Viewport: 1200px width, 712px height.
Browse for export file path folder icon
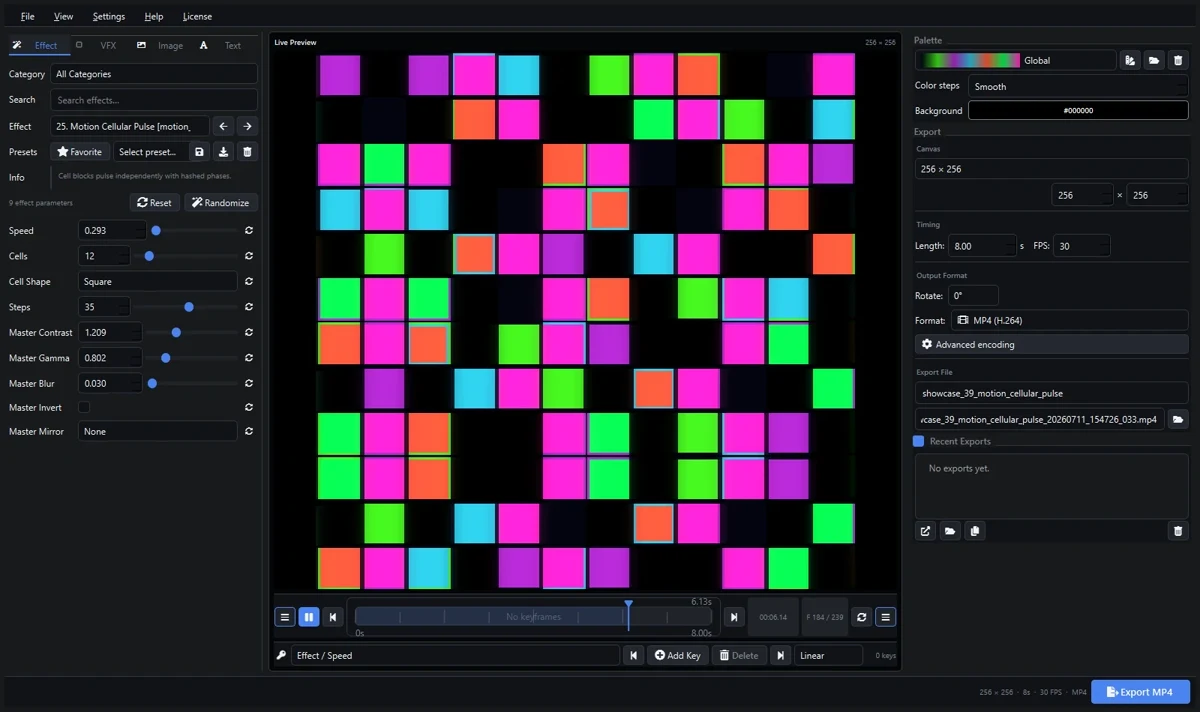1178,419
